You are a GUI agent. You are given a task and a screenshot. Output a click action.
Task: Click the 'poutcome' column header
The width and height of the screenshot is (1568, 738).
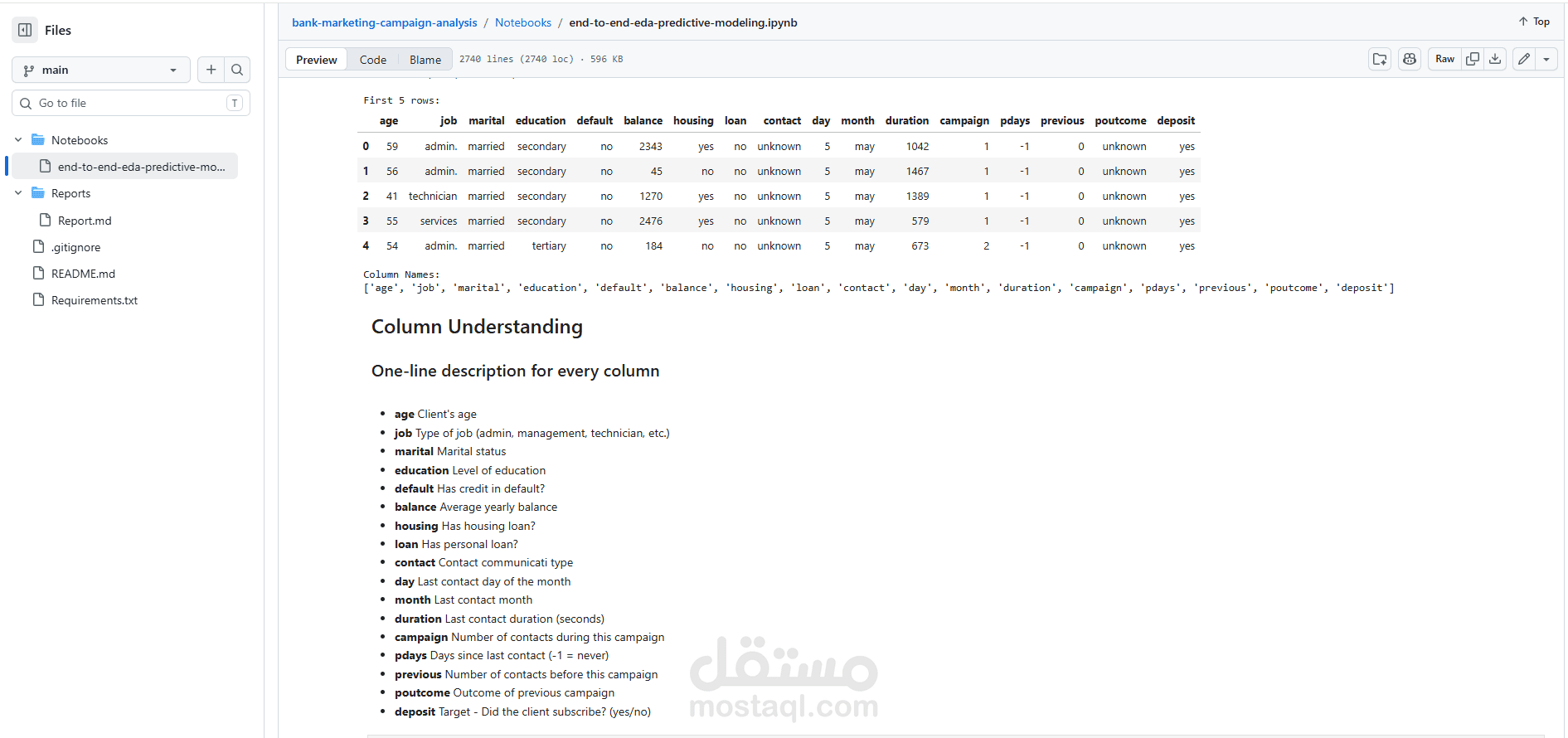click(x=1120, y=120)
